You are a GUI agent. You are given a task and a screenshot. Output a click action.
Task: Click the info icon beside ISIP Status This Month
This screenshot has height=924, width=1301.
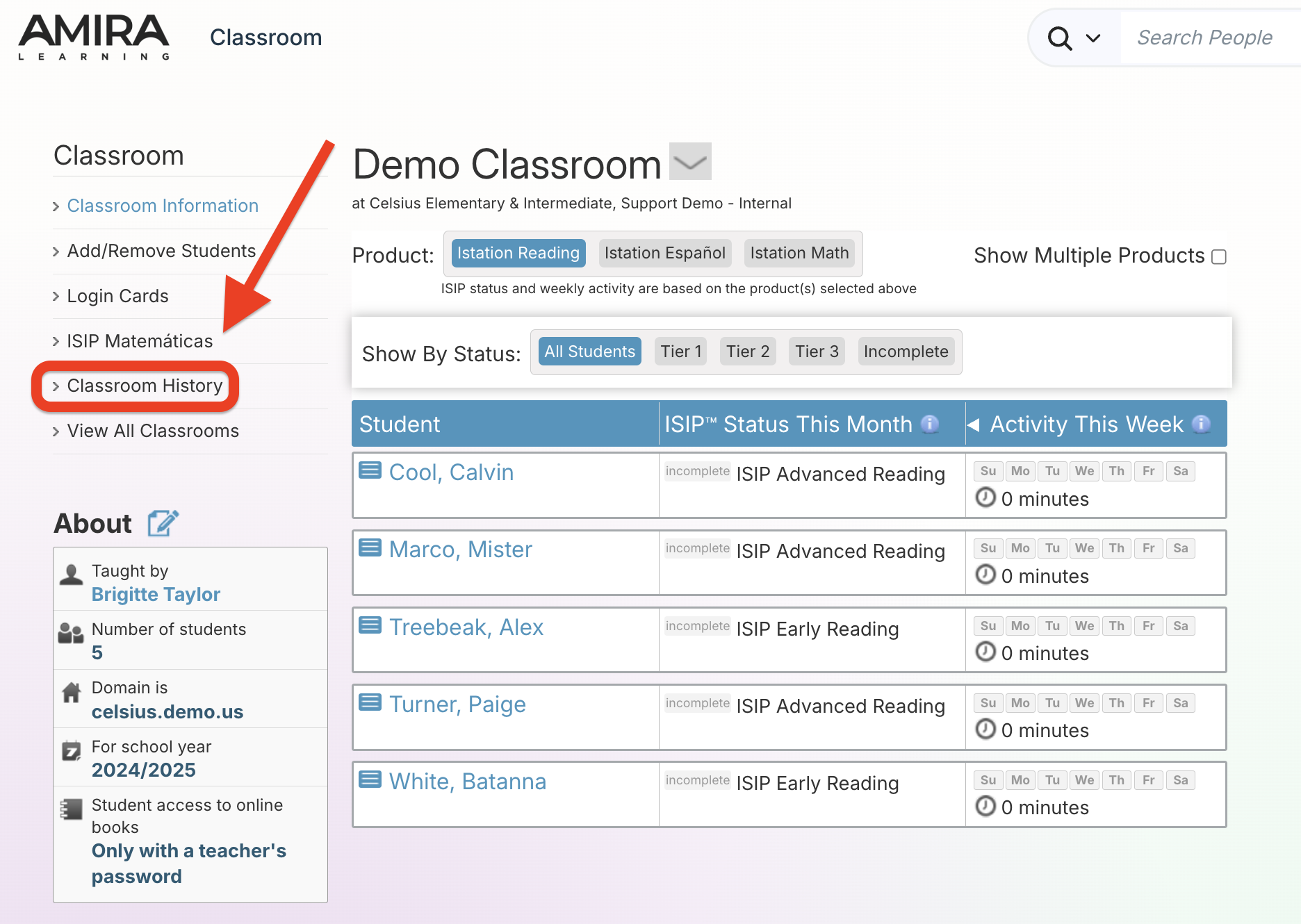(929, 424)
